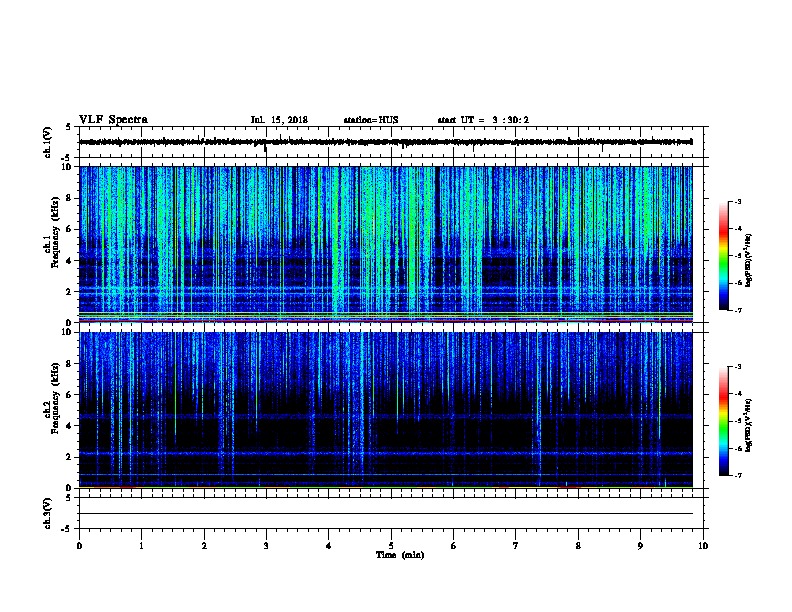The height and width of the screenshot is (612, 792).
Task: Click the "start UT = 3:30:2" header text
Action: tap(483, 120)
